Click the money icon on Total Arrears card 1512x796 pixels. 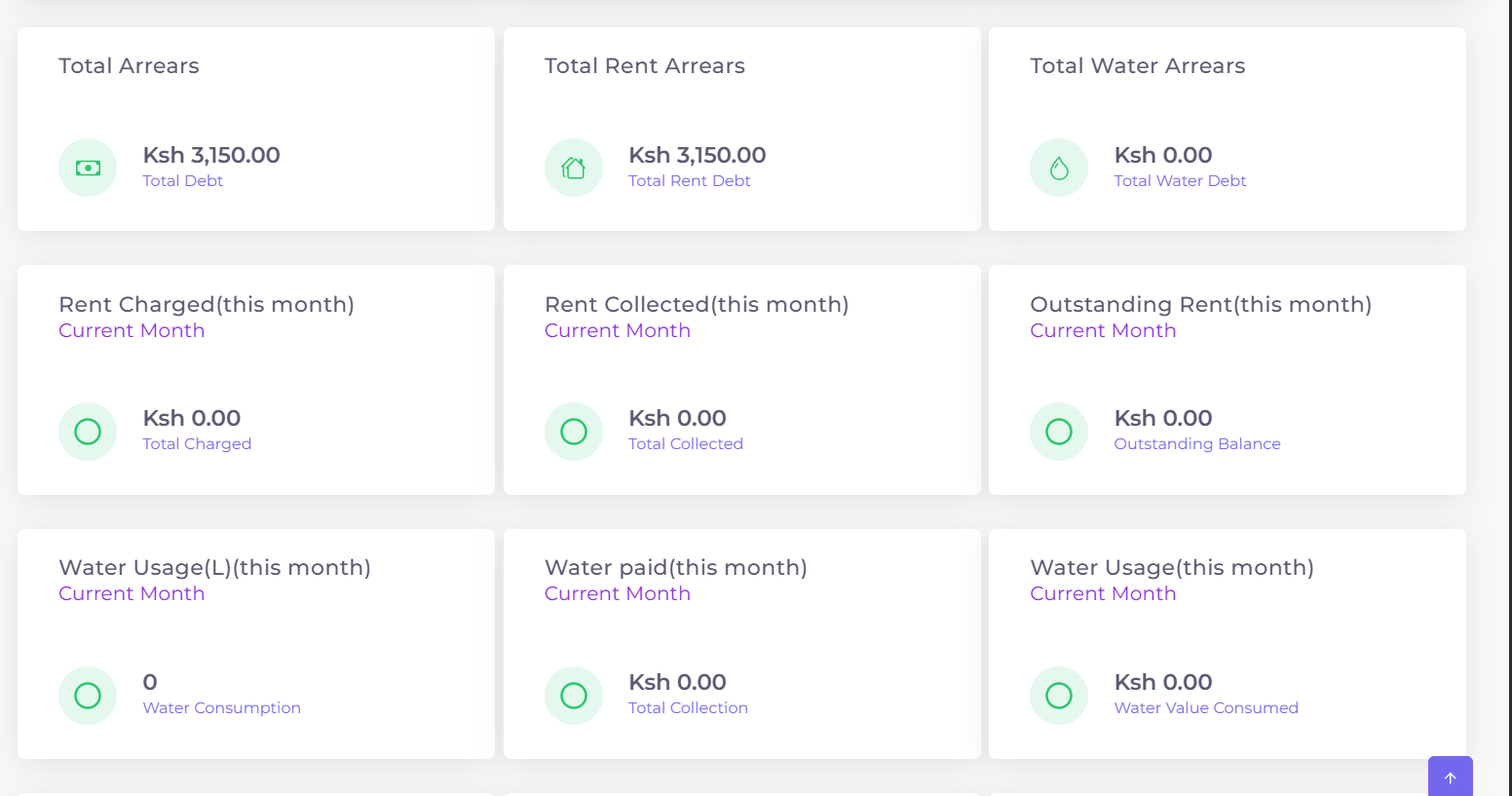[88, 167]
